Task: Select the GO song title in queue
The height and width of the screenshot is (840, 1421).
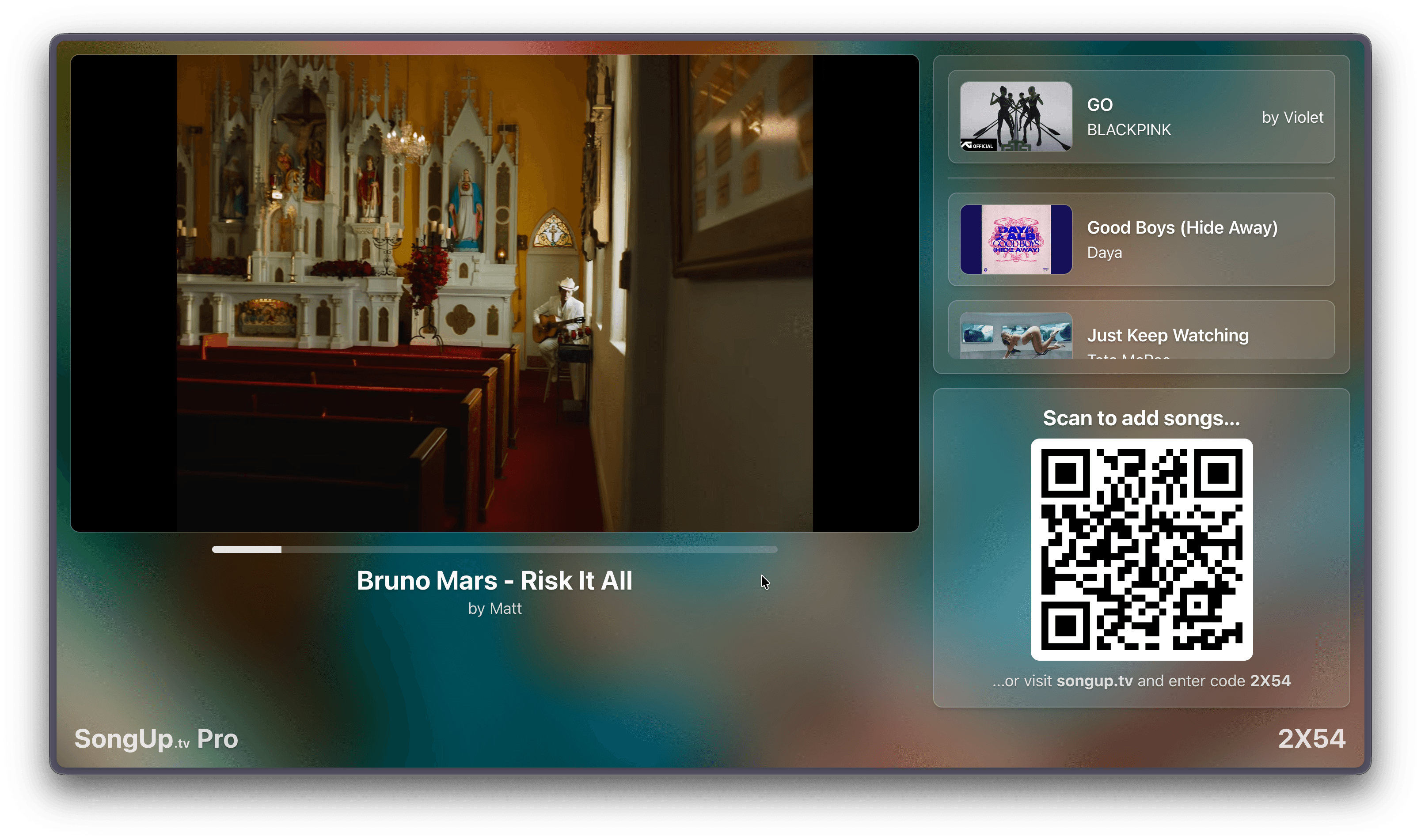Action: 1099,105
